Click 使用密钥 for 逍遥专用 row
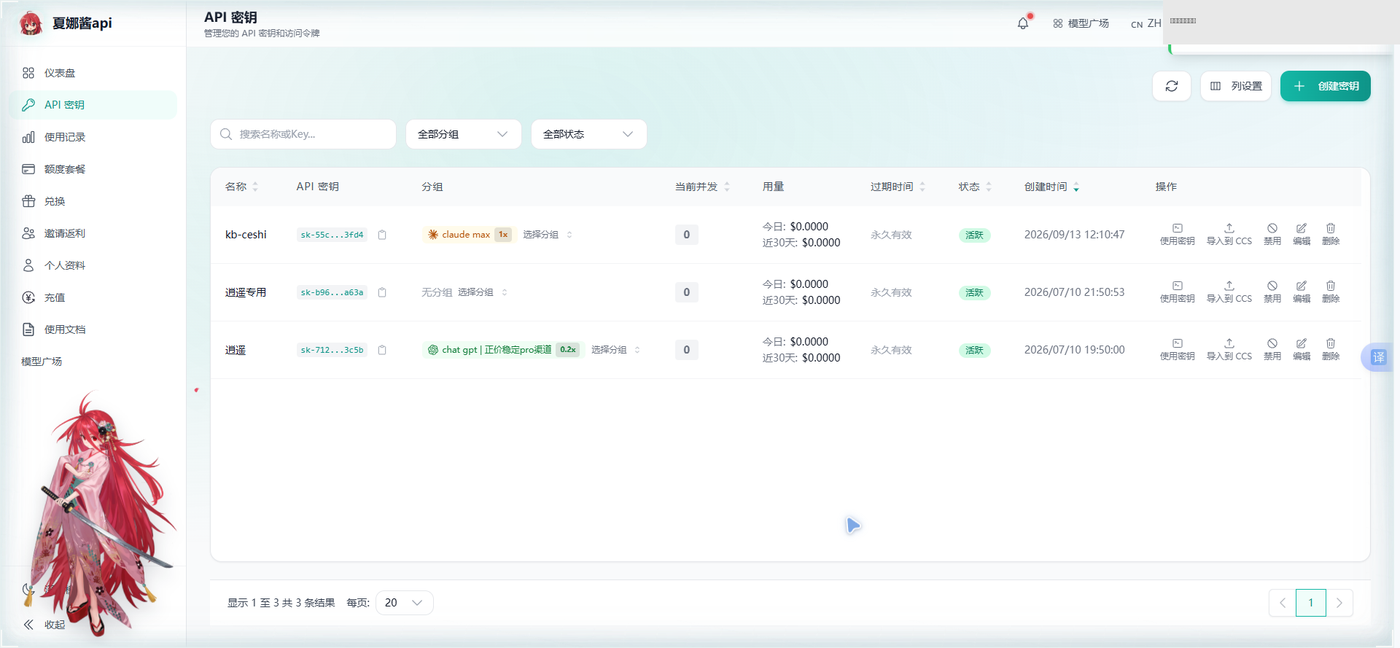Viewport: 1400px width, 648px height. pos(1177,292)
